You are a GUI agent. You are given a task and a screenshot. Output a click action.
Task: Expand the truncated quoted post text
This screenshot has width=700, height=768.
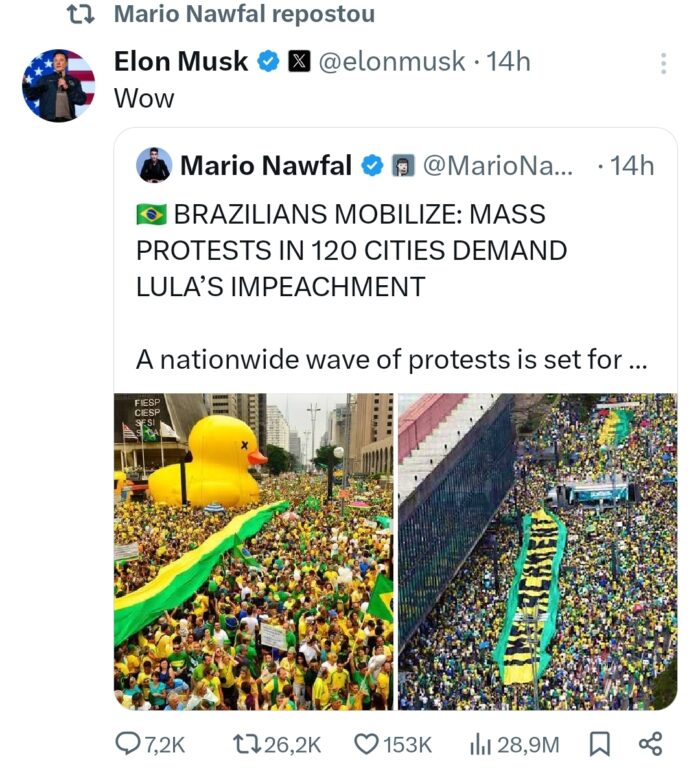click(x=392, y=359)
